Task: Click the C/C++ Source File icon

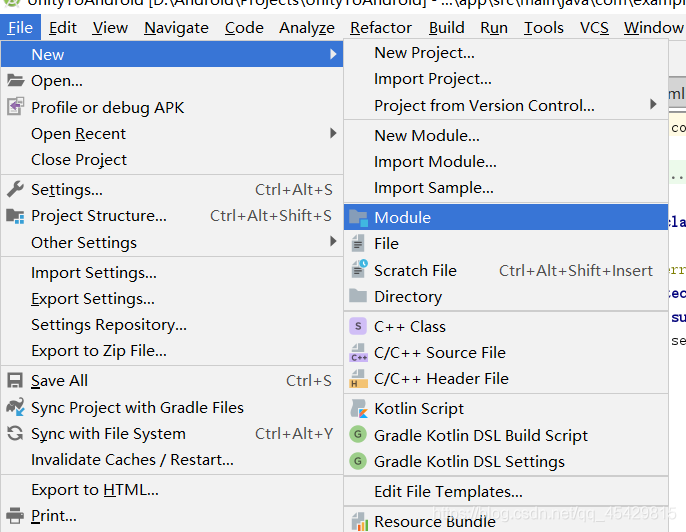Action: 358,353
